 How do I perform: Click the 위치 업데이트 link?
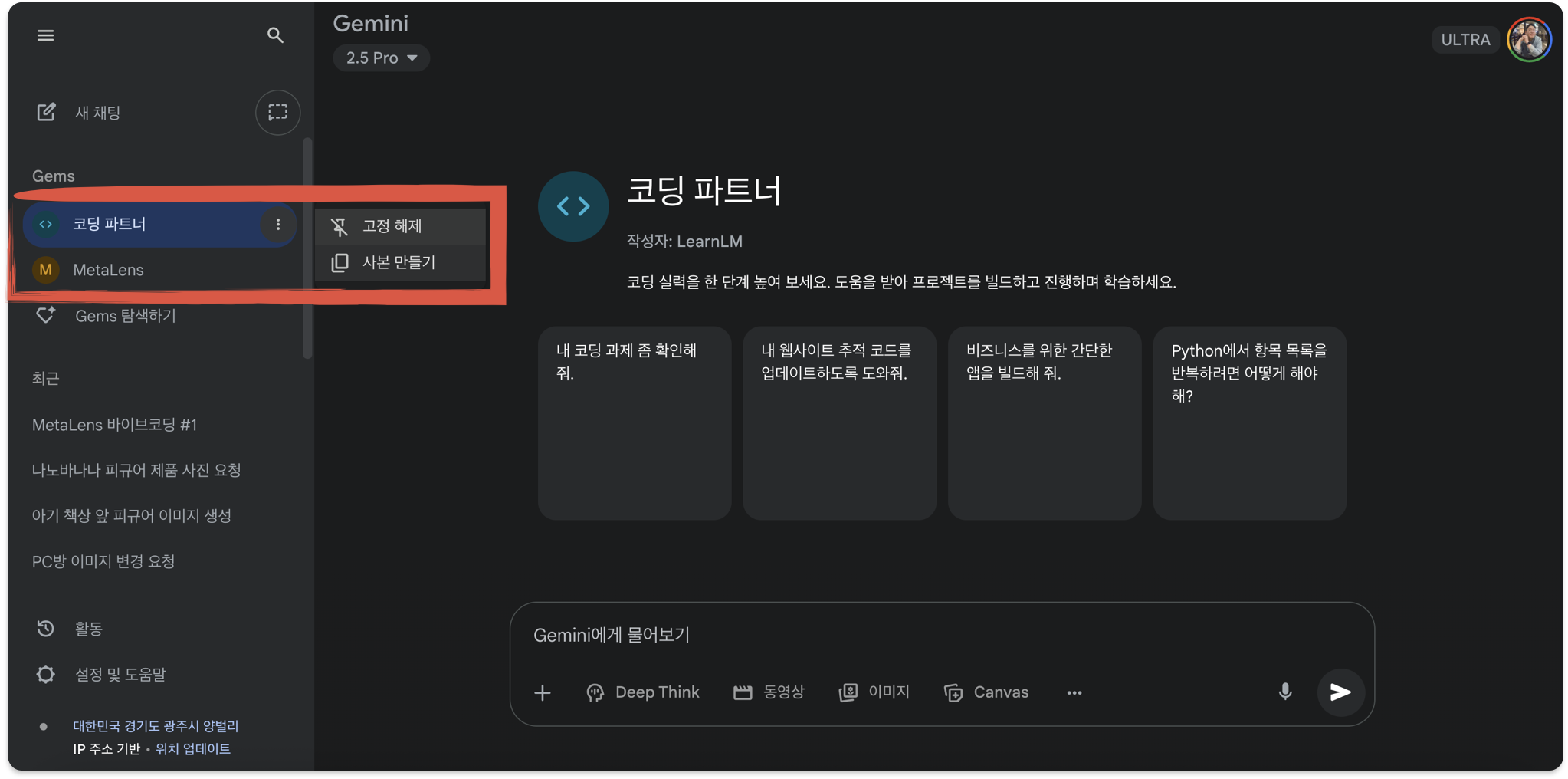[193, 748]
